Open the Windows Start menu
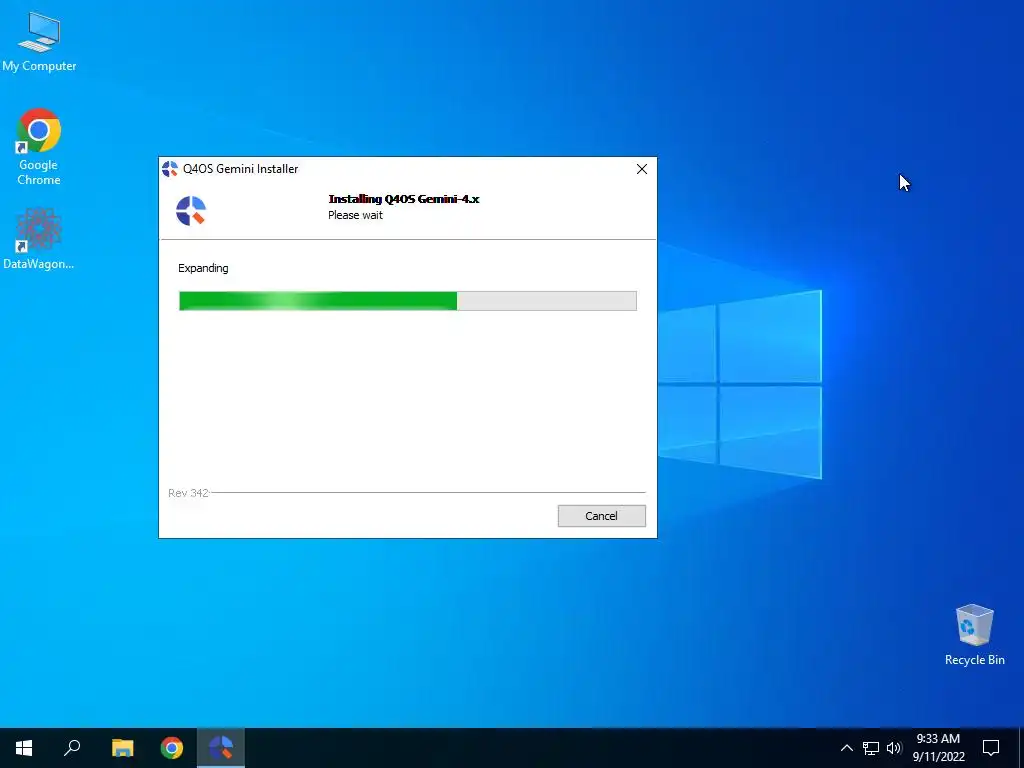Viewport: 1024px width, 768px height. (x=24, y=748)
